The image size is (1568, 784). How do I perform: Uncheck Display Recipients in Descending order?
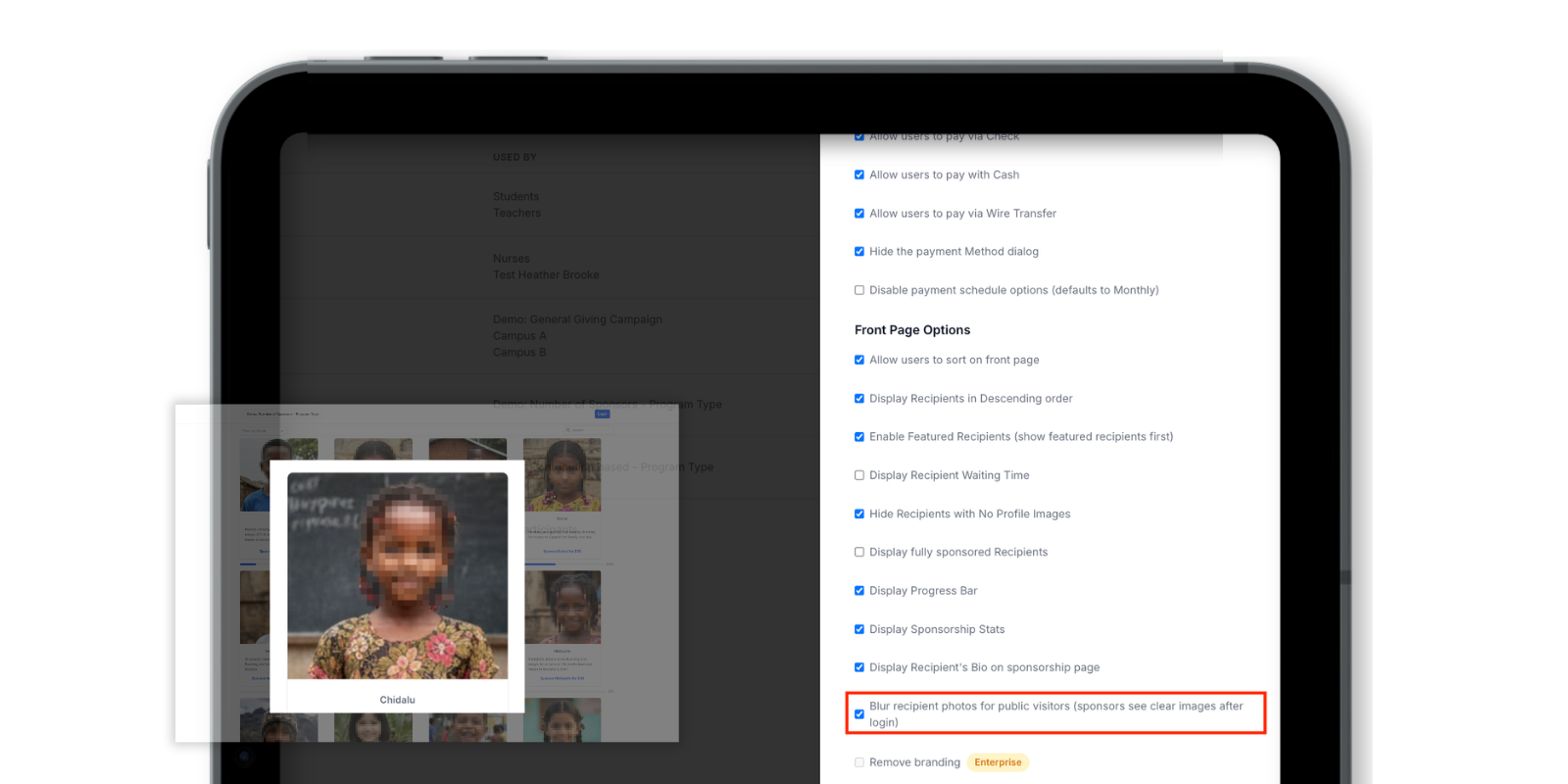[x=859, y=399]
